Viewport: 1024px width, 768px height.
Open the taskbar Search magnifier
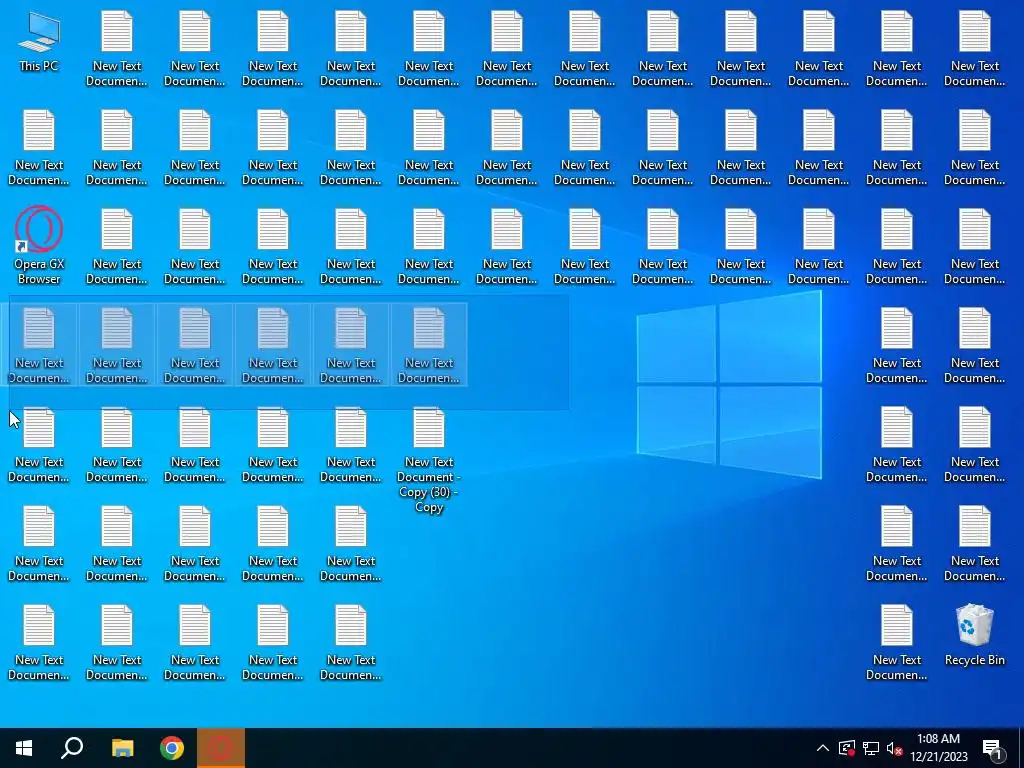(x=72, y=748)
